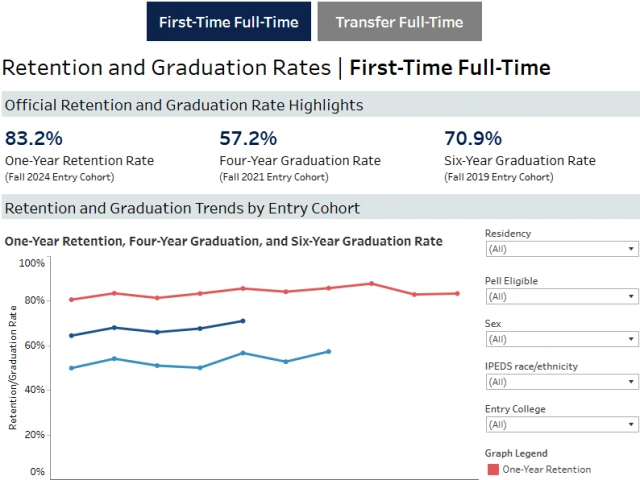Switch to the Transfer Full-Time tab
This screenshot has width=640, height=480.
tap(399, 22)
